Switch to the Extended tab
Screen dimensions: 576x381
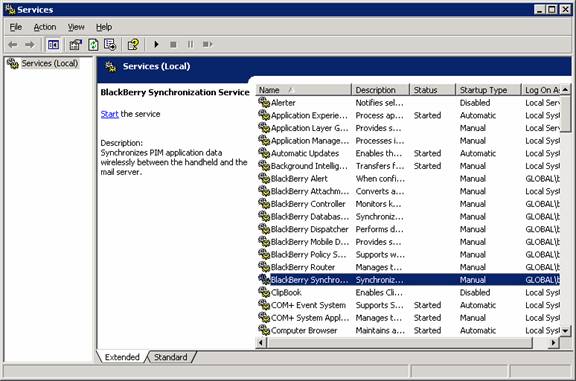coord(122,357)
